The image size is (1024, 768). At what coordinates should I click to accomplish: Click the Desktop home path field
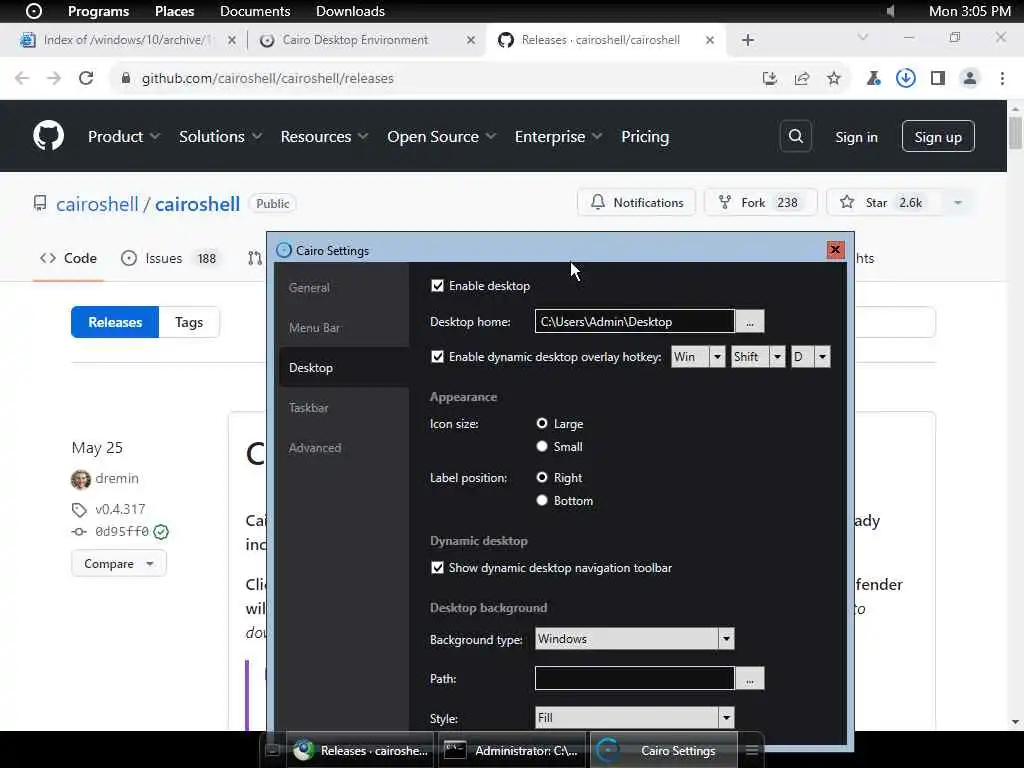point(634,321)
